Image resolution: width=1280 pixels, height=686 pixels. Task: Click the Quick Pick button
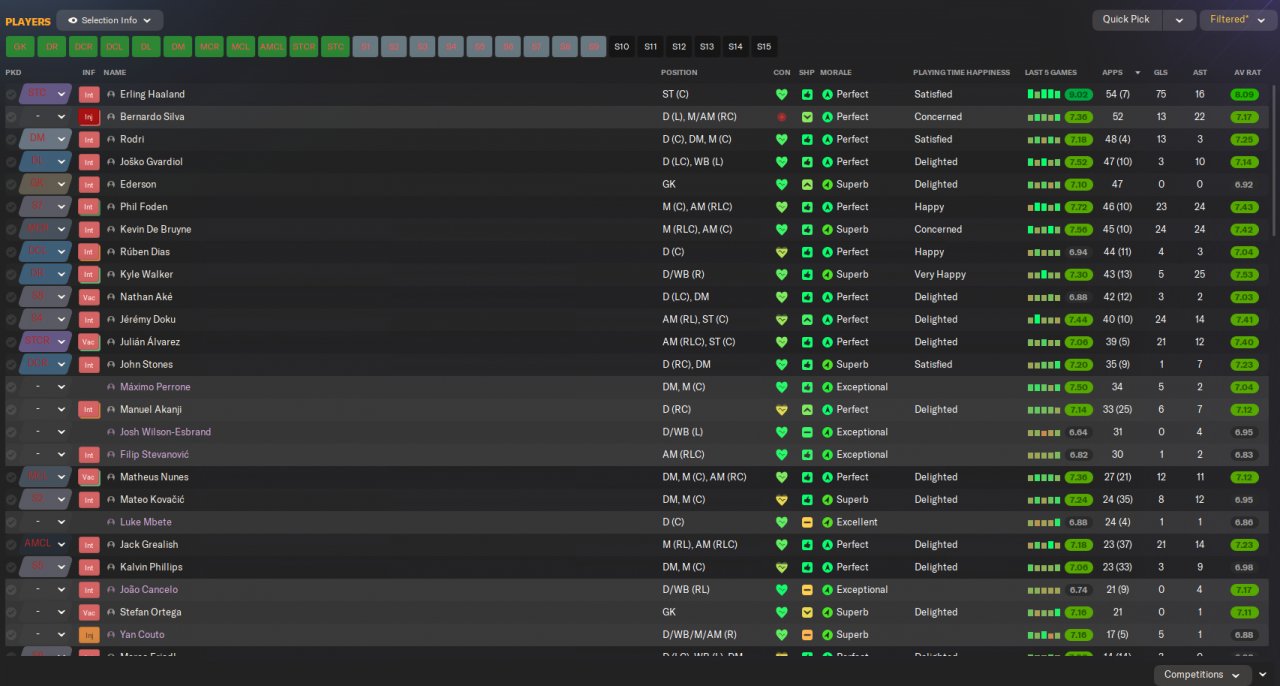pos(1126,20)
